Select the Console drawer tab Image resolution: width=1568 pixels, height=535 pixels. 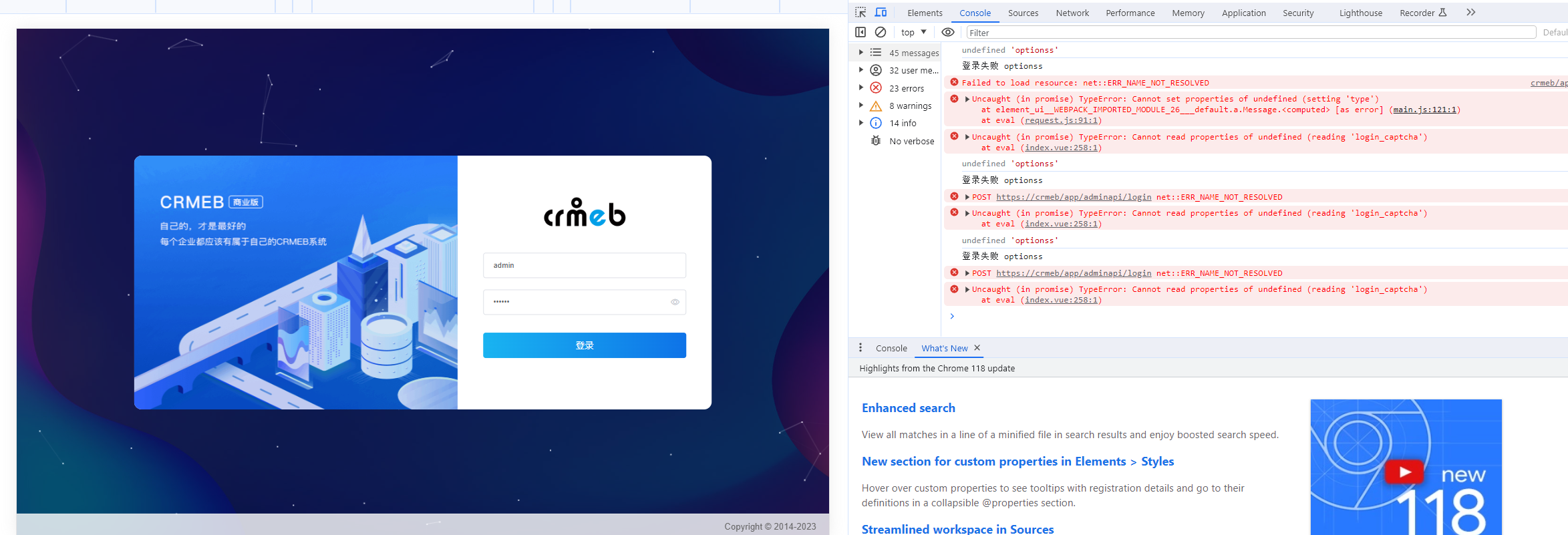coord(891,348)
